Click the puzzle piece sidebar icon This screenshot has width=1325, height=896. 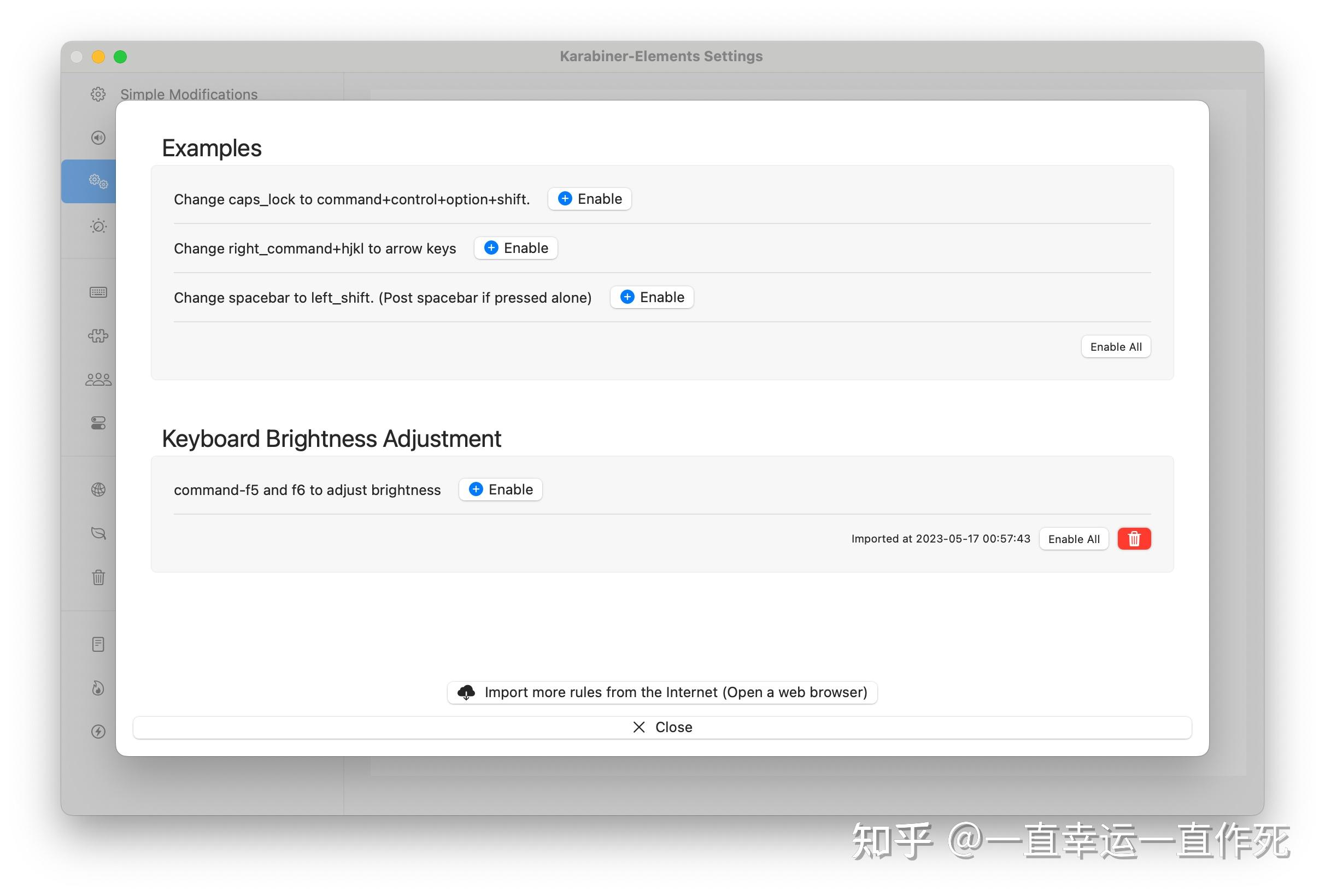(x=98, y=335)
